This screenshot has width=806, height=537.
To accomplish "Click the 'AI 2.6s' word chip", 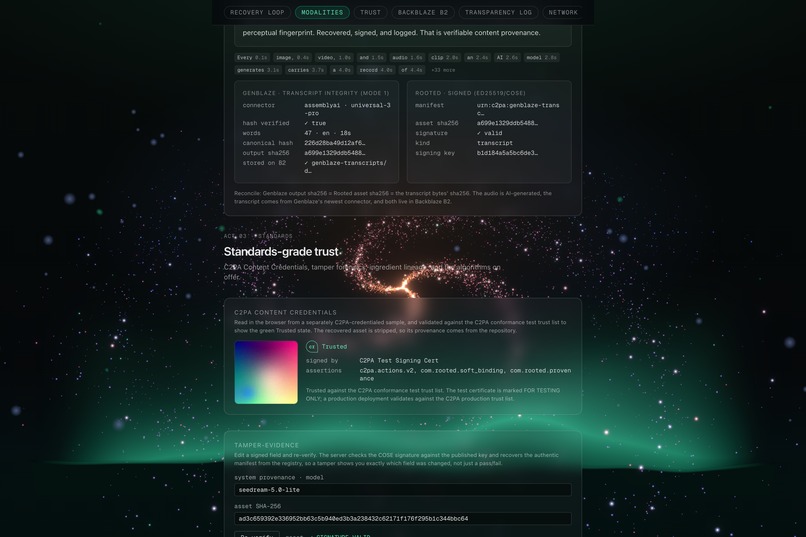I will [x=507, y=58].
